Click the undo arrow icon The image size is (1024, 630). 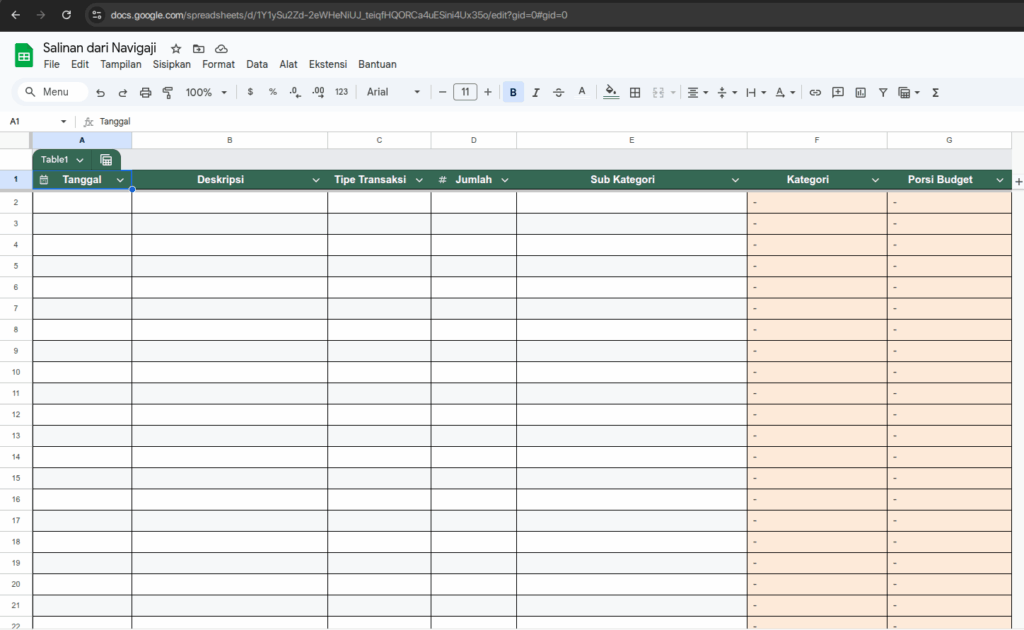pos(100,92)
